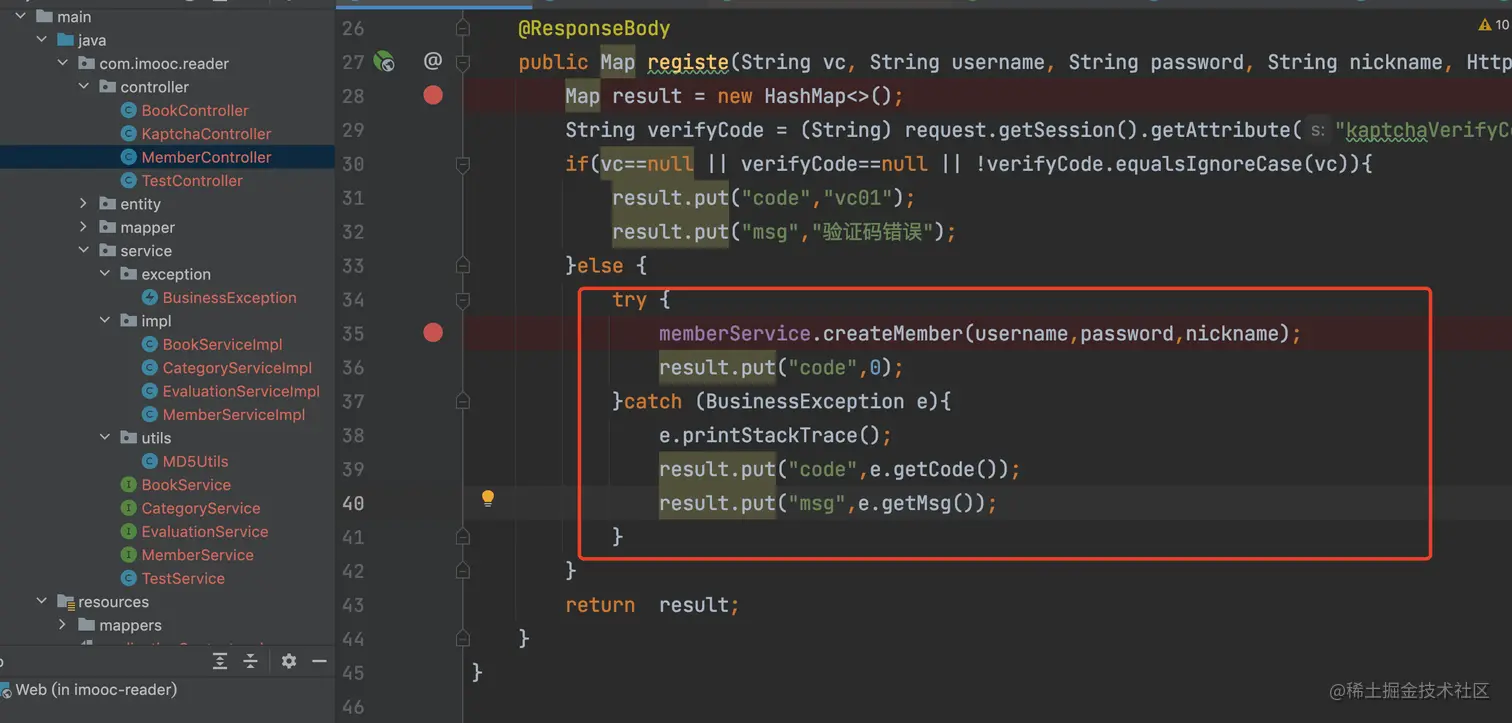Click the return keyword on line 43
The width and height of the screenshot is (1512, 723).
600,605
